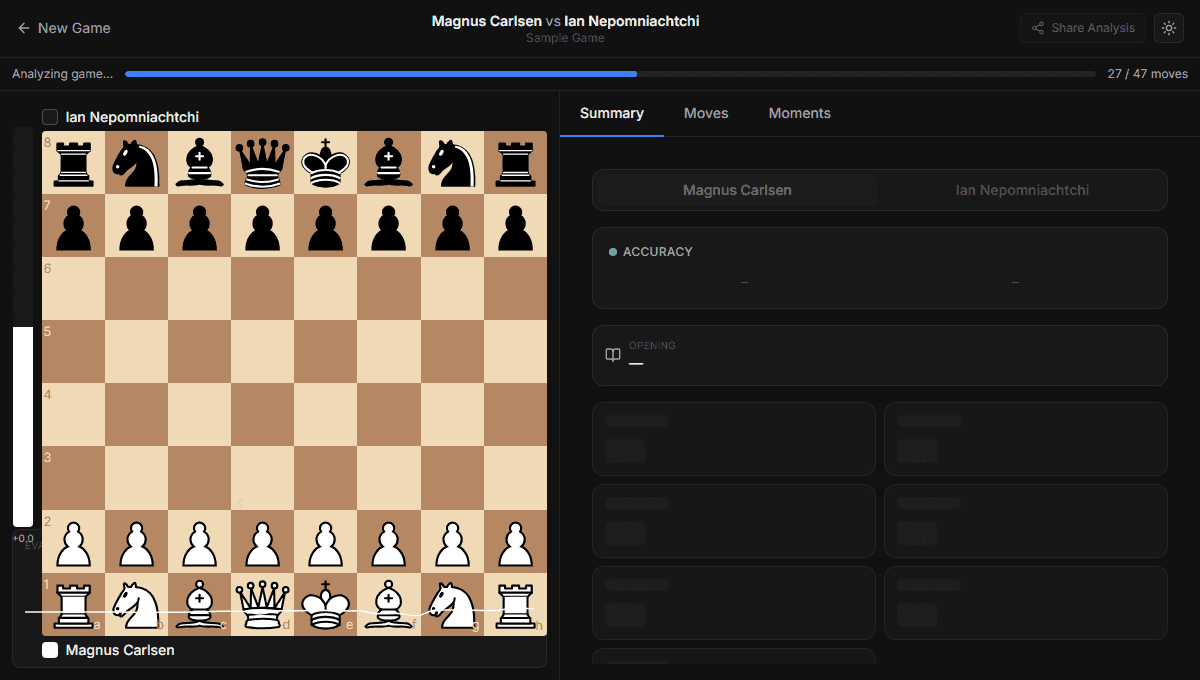This screenshot has width=1200, height=680.
Task: Click the "27 / 47 moves" counter
Action: [1148, 74]
